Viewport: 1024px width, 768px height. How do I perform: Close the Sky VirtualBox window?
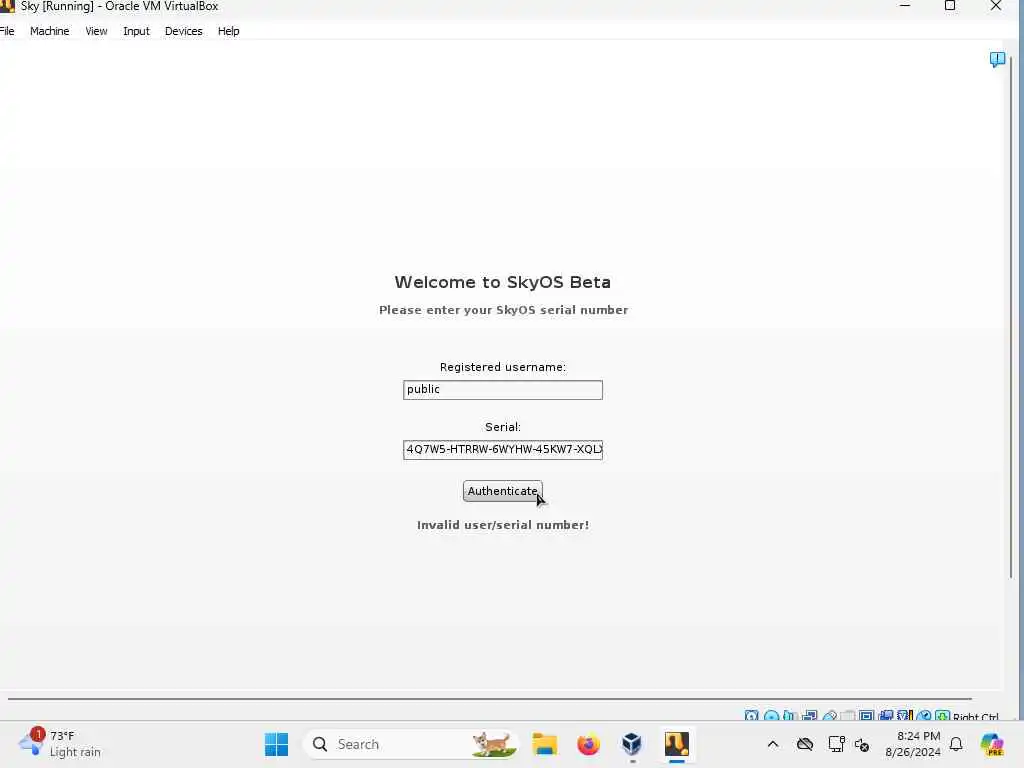coord(996,6)
